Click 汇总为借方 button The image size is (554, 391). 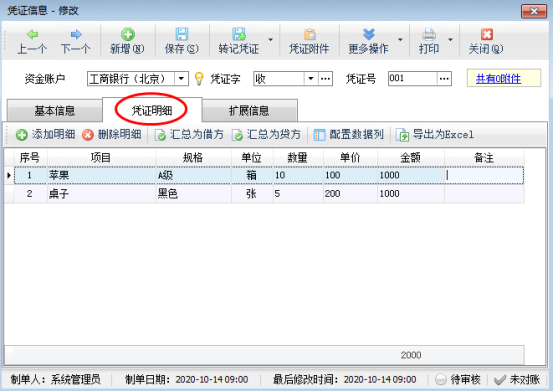(189, 135)
